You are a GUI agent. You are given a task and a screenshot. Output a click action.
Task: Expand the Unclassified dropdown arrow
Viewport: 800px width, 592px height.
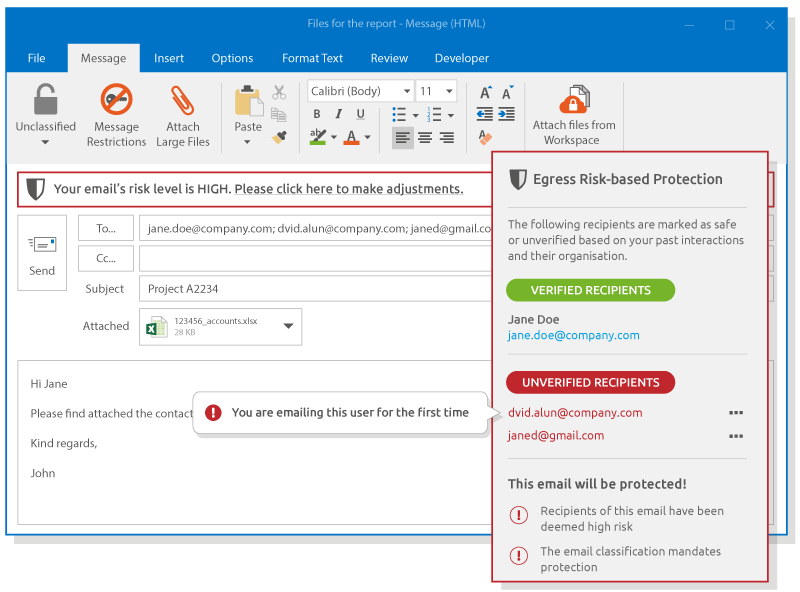45,142
